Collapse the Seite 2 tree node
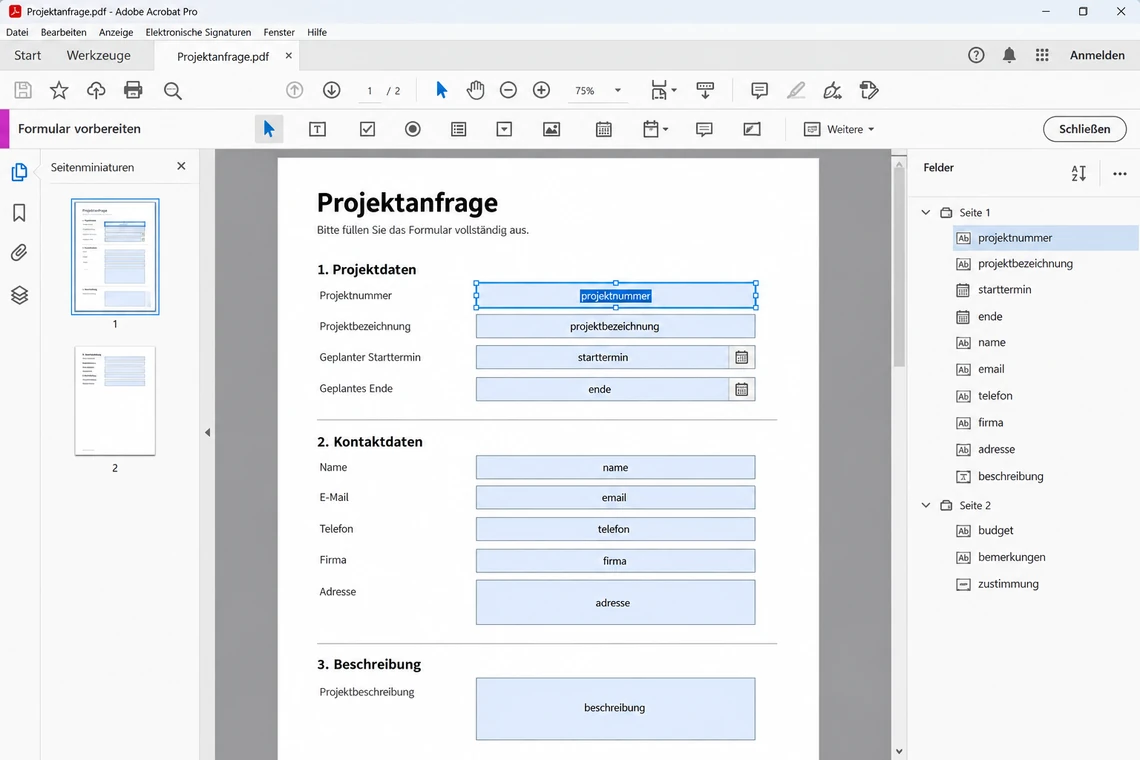The width and height of the screenshot is (1140, 760). [x=926, y=505]
